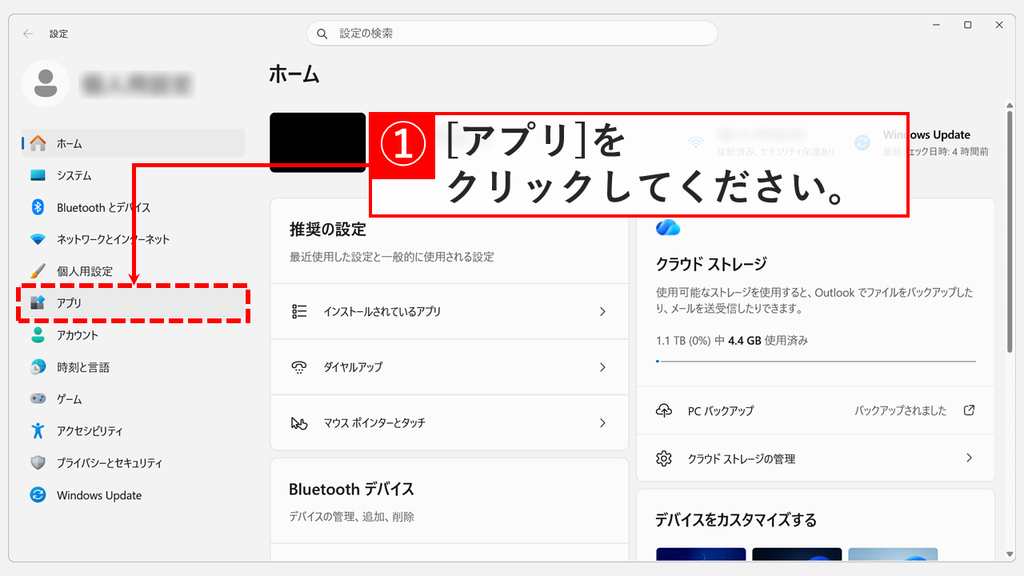Viewport: 1024px width, 576px height.
Task: Expand マウス ポインターとタッチ chevron
Action: pos(603,423)
